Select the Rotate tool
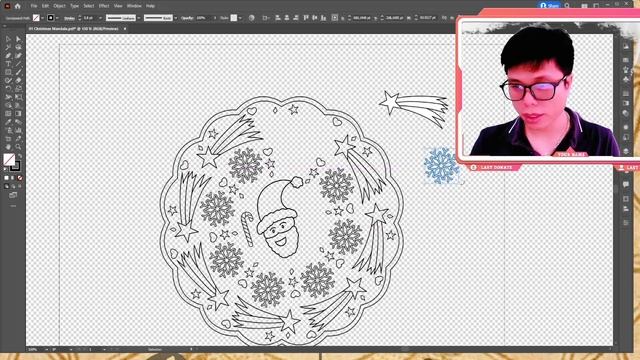The width and height of the screenshot is (640, 360). [x=8, y=89]
